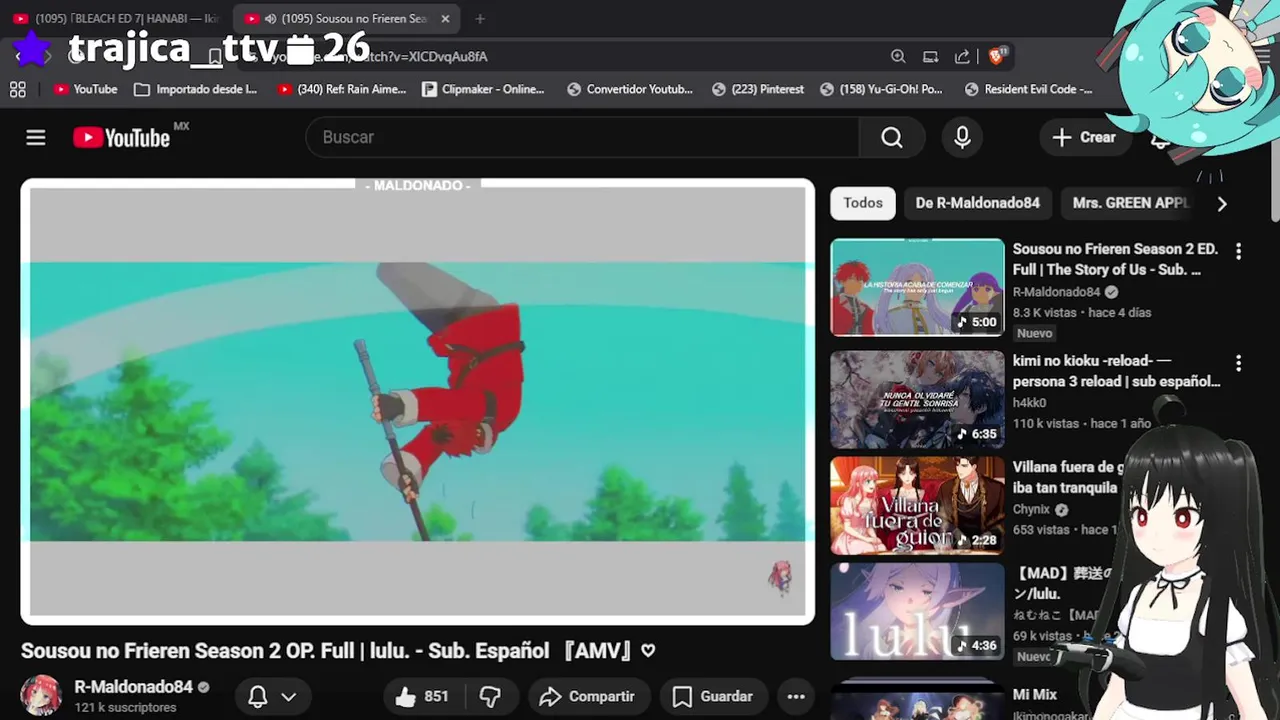
Task: Focus the Buscar search field
Action: point(583,138)
